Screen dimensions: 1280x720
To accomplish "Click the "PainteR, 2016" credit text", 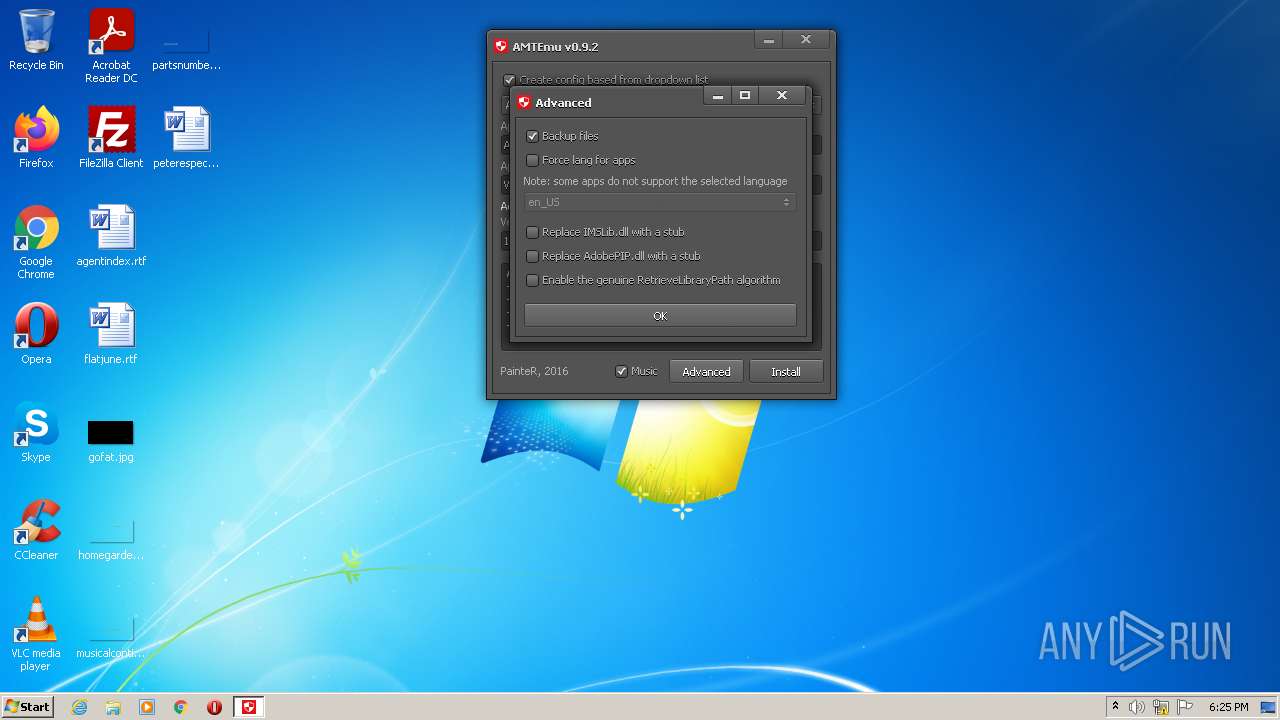I will (x=534, y=371).
